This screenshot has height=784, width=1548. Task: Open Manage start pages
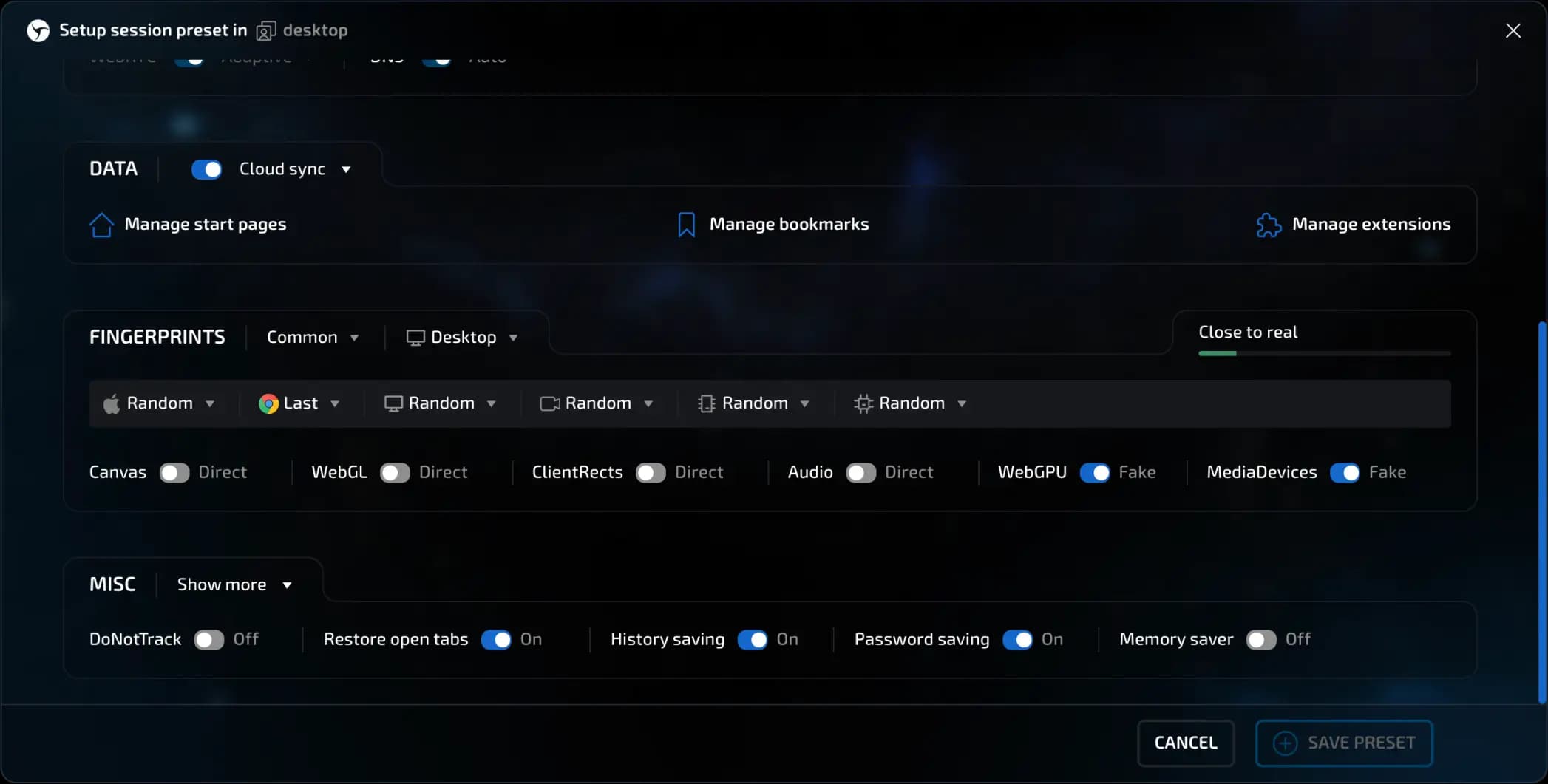205,224
